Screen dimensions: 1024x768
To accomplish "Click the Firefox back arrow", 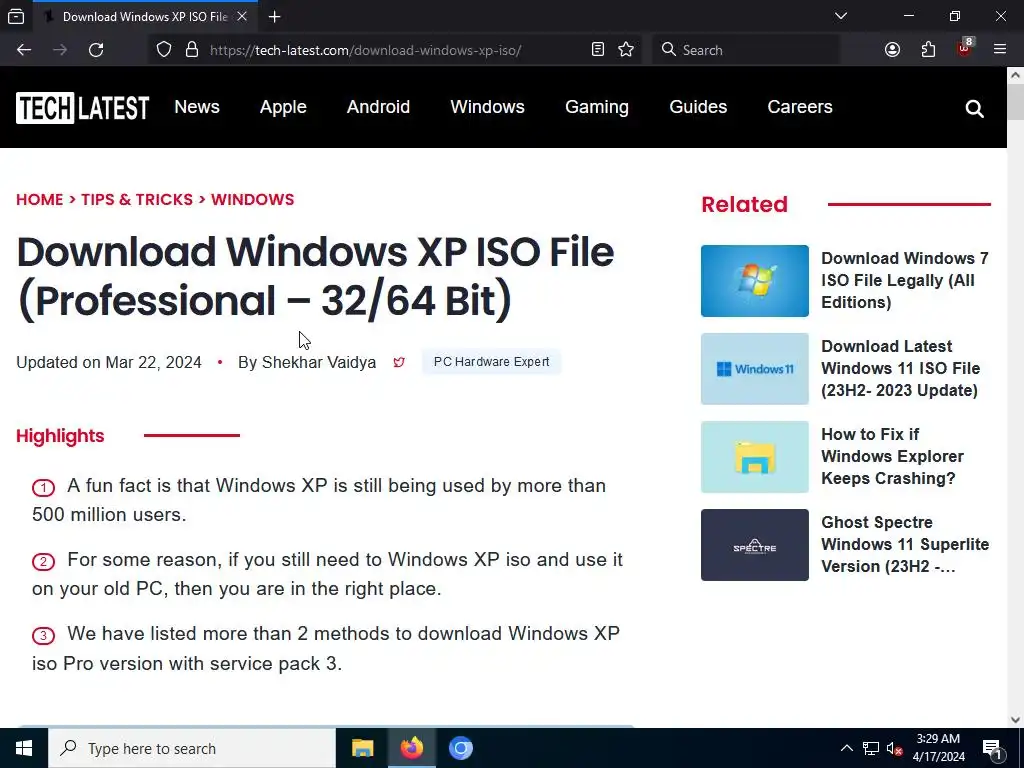I will coord(24,50).
